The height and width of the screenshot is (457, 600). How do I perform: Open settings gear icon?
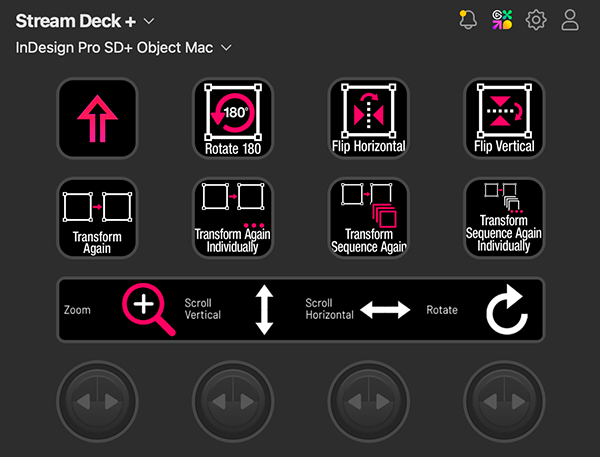[536, 20]
